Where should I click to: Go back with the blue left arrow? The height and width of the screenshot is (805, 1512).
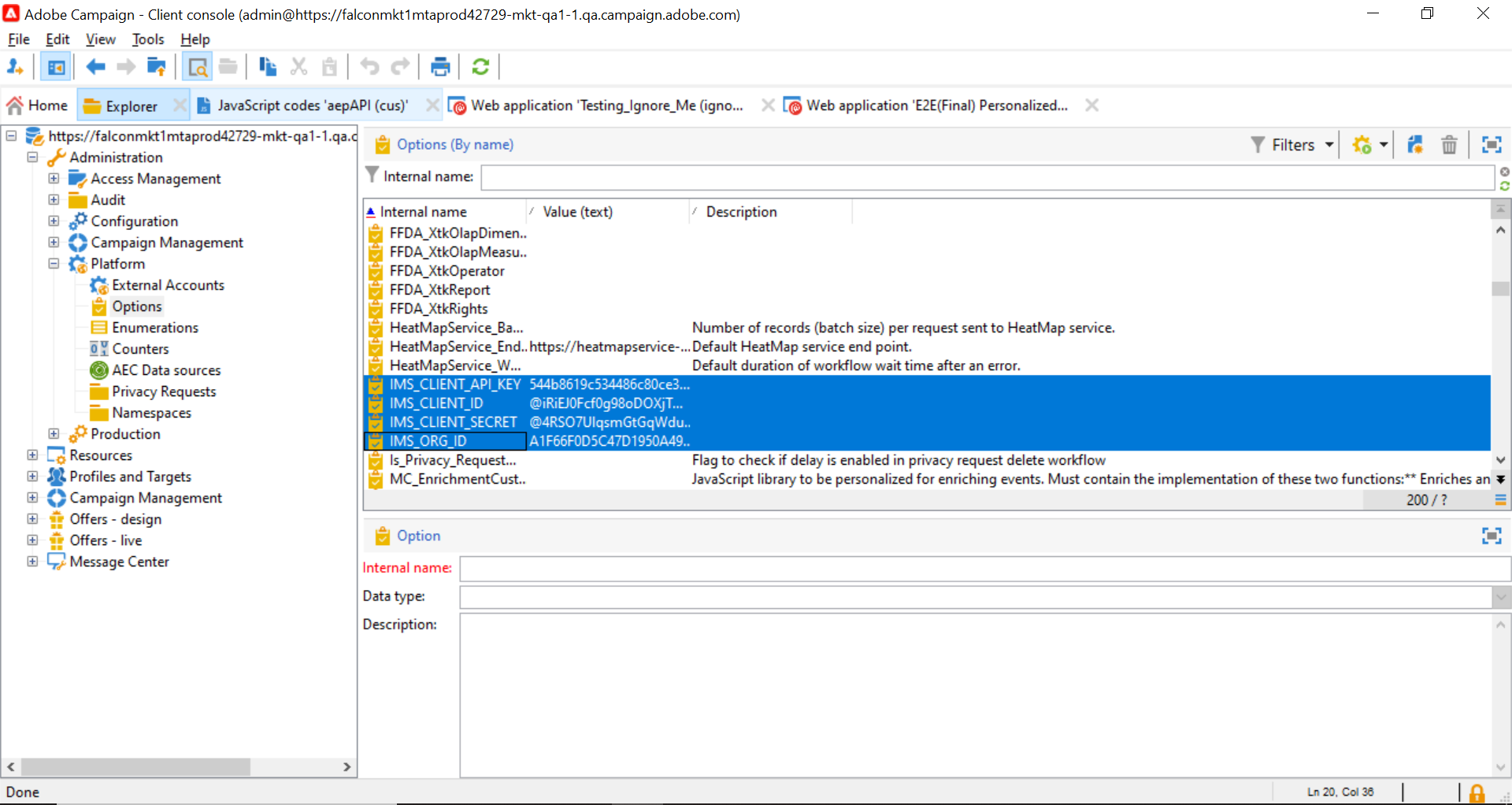click(95, 67)
